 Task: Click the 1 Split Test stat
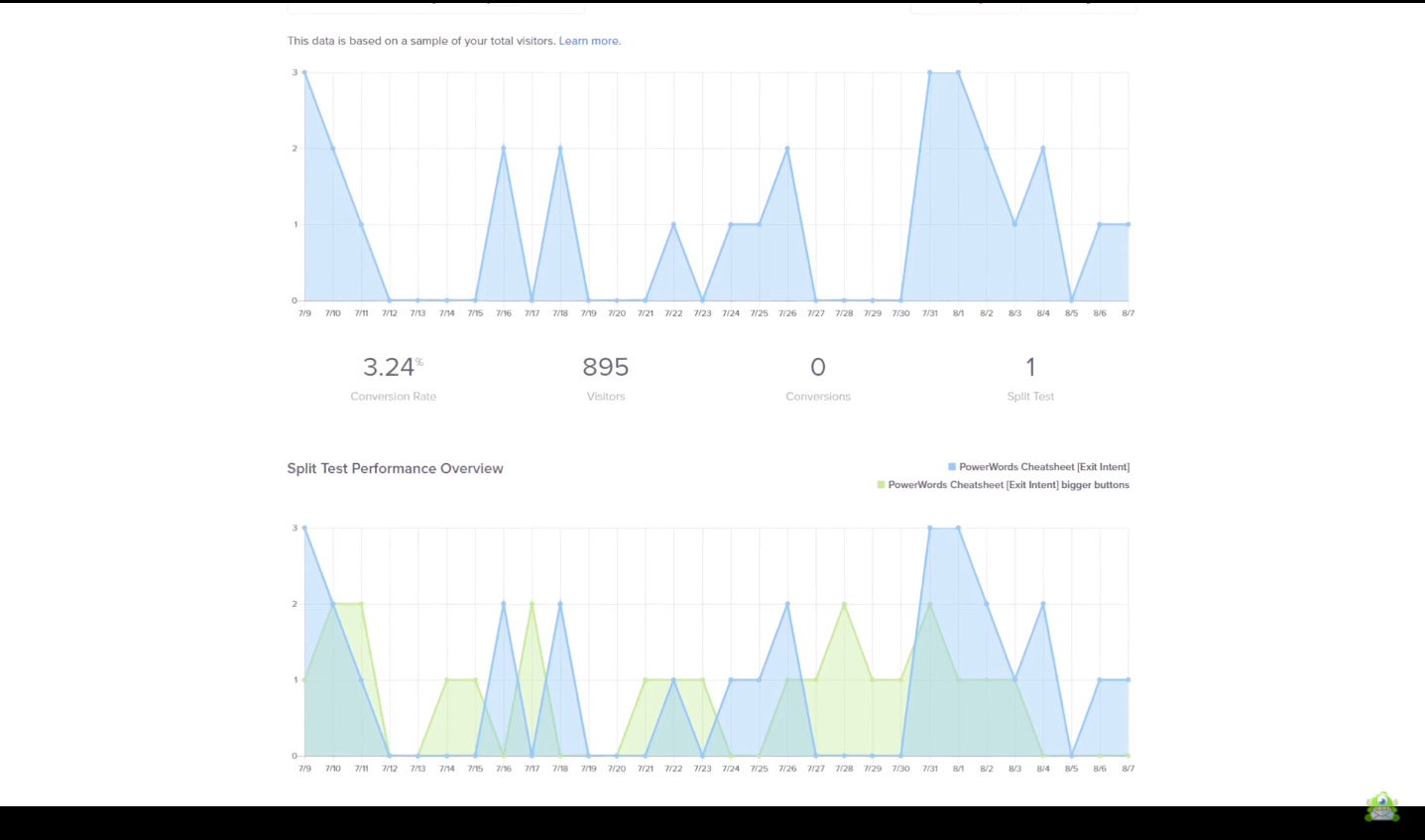1030,368
